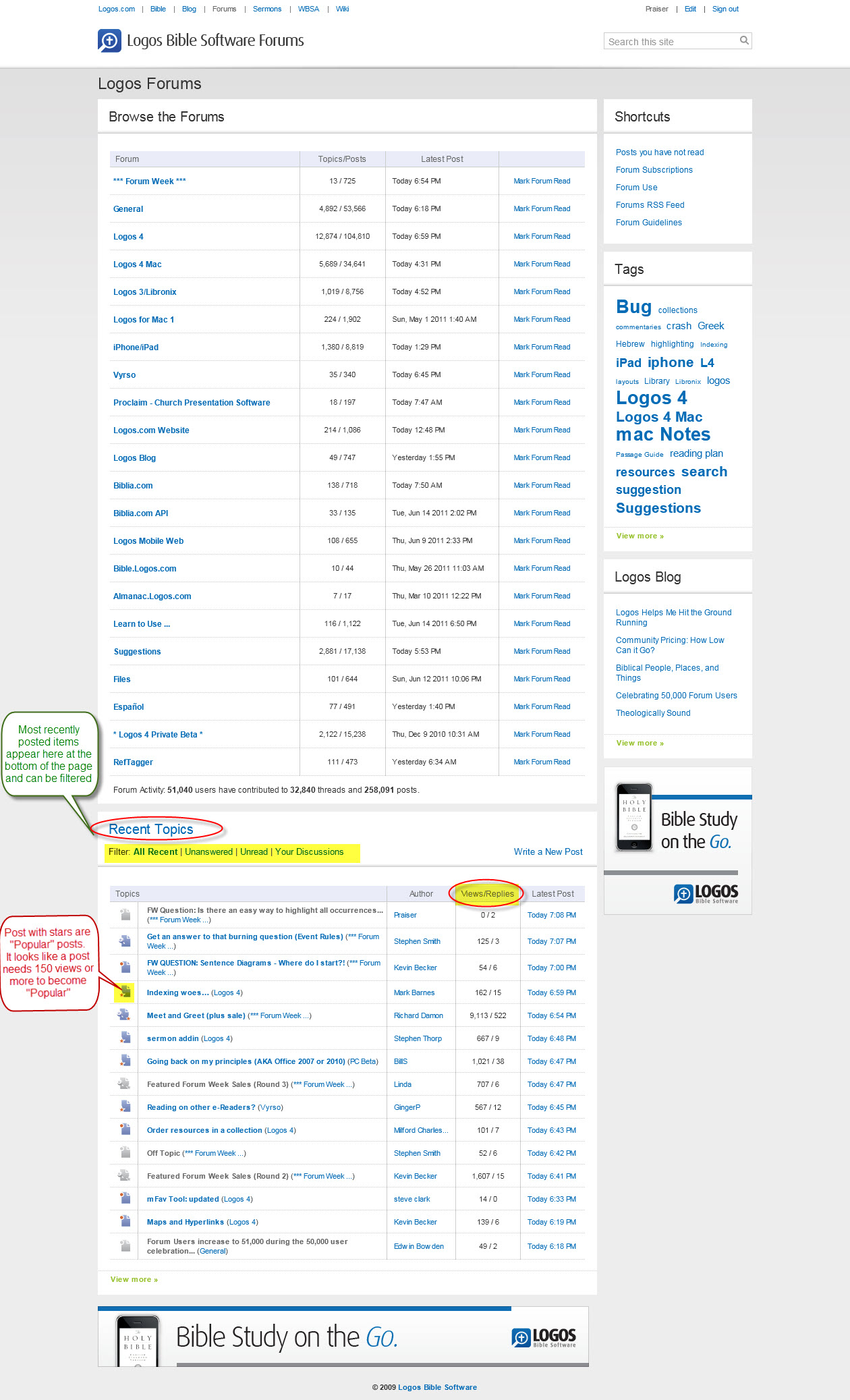Open the RefTagger forum
Viewport: 850px width, 1400px height.
(x=133, y=762)
